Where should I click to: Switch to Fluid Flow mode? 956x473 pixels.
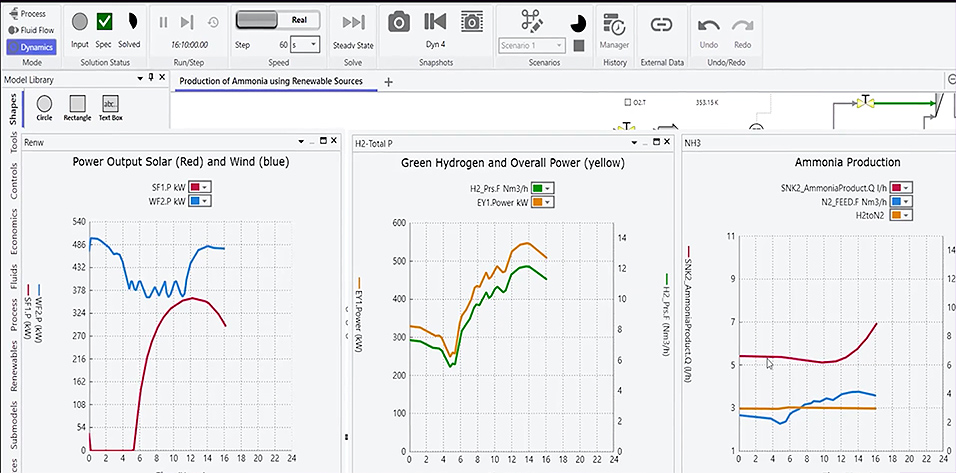tap(32, 29)
